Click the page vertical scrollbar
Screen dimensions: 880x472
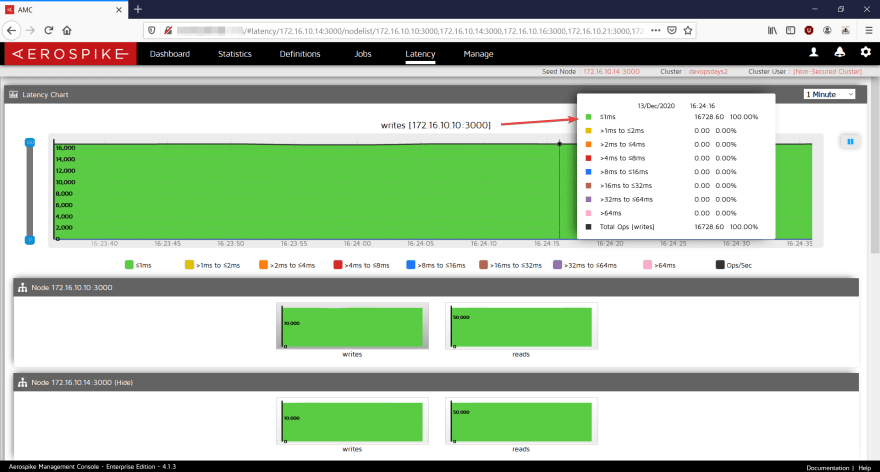(874, 168)
